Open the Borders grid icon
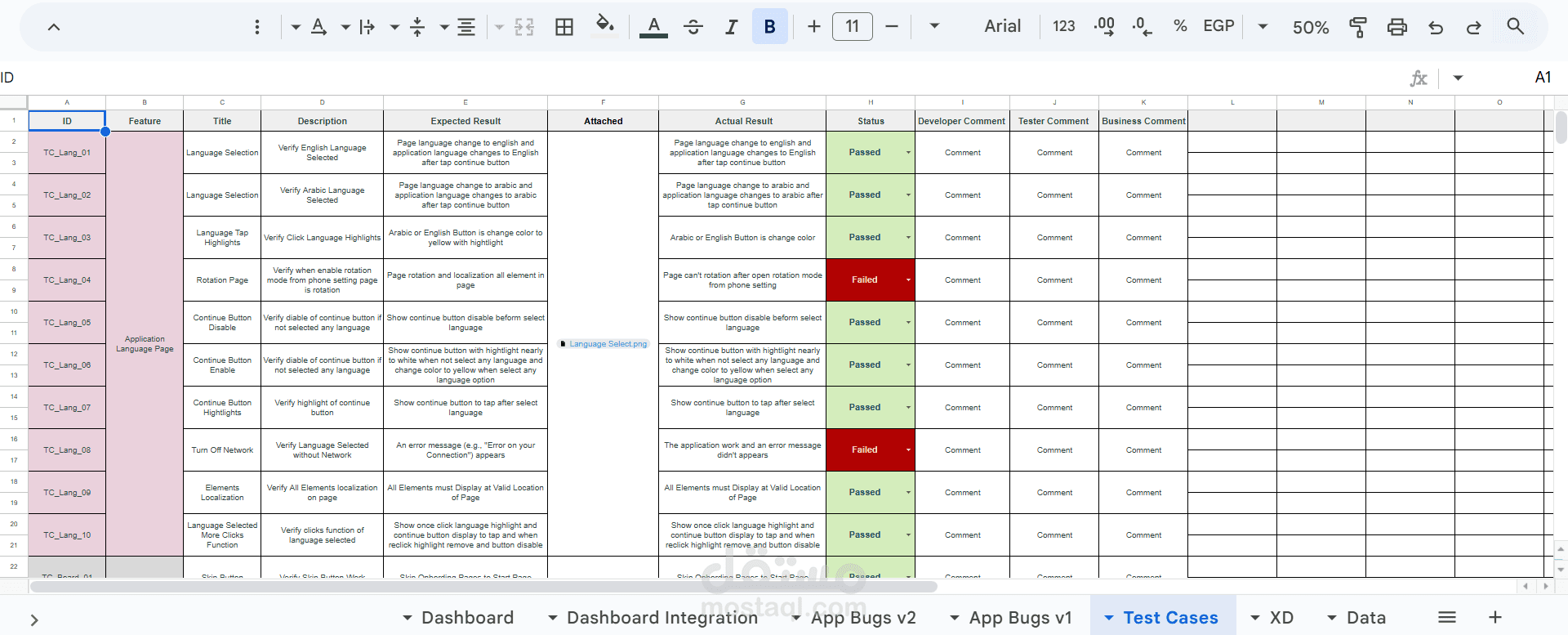The image size is (1568, 635). coord(563,27)
